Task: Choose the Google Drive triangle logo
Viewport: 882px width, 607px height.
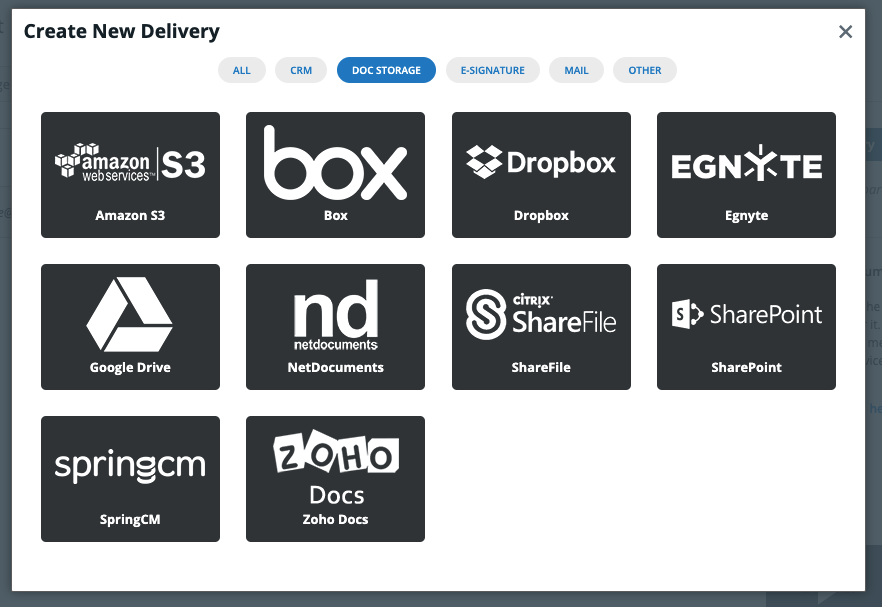Action: [x=130, y=315]
